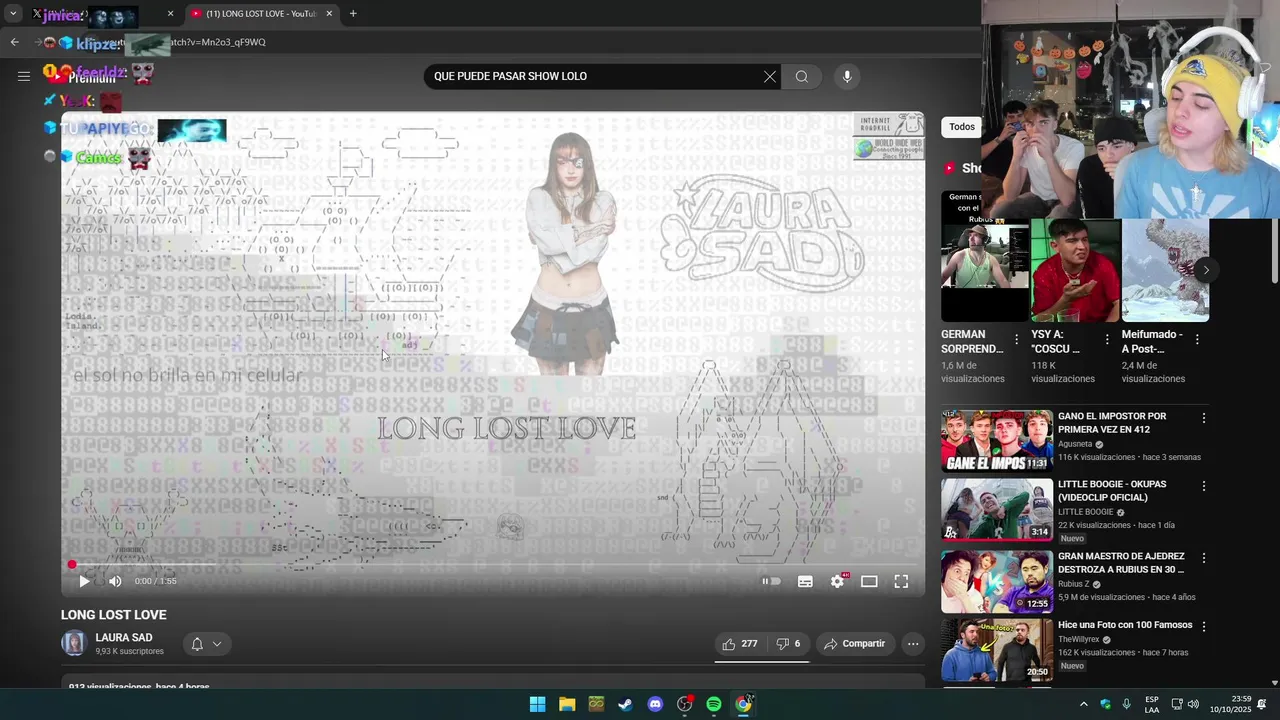Open File Explorer from the taskbar
Screen dimensions: 1280x720
click(567, 704)
